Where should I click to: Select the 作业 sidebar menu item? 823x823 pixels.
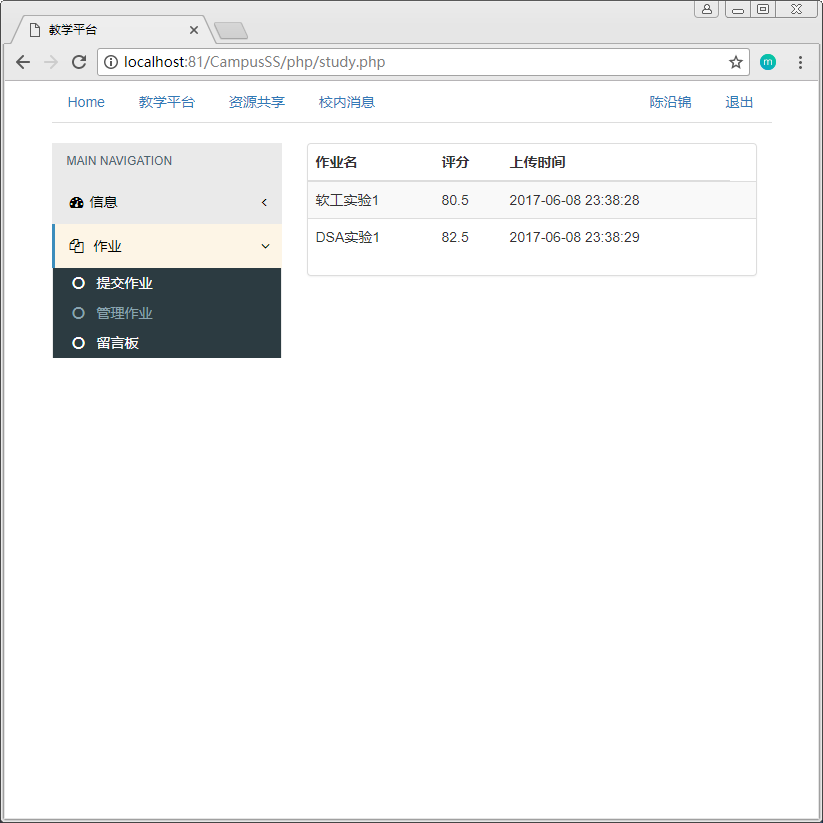click(x=167, y=246)
